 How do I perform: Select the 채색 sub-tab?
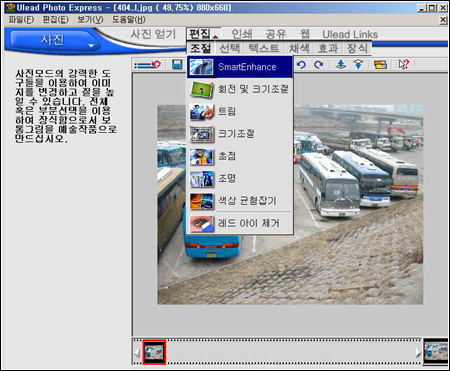tap(299, 48)
